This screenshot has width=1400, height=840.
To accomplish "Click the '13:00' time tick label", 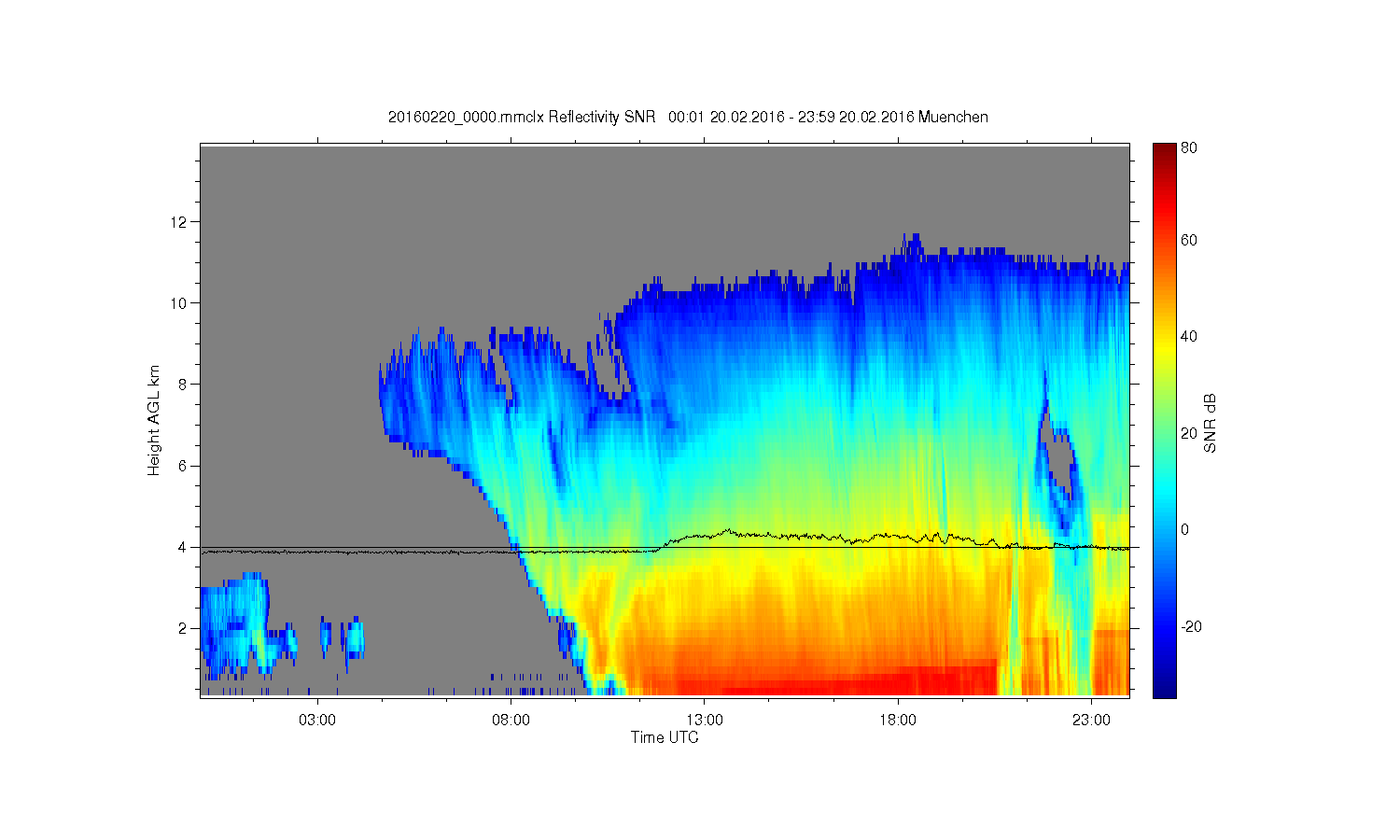I will (x=705, y=721).
